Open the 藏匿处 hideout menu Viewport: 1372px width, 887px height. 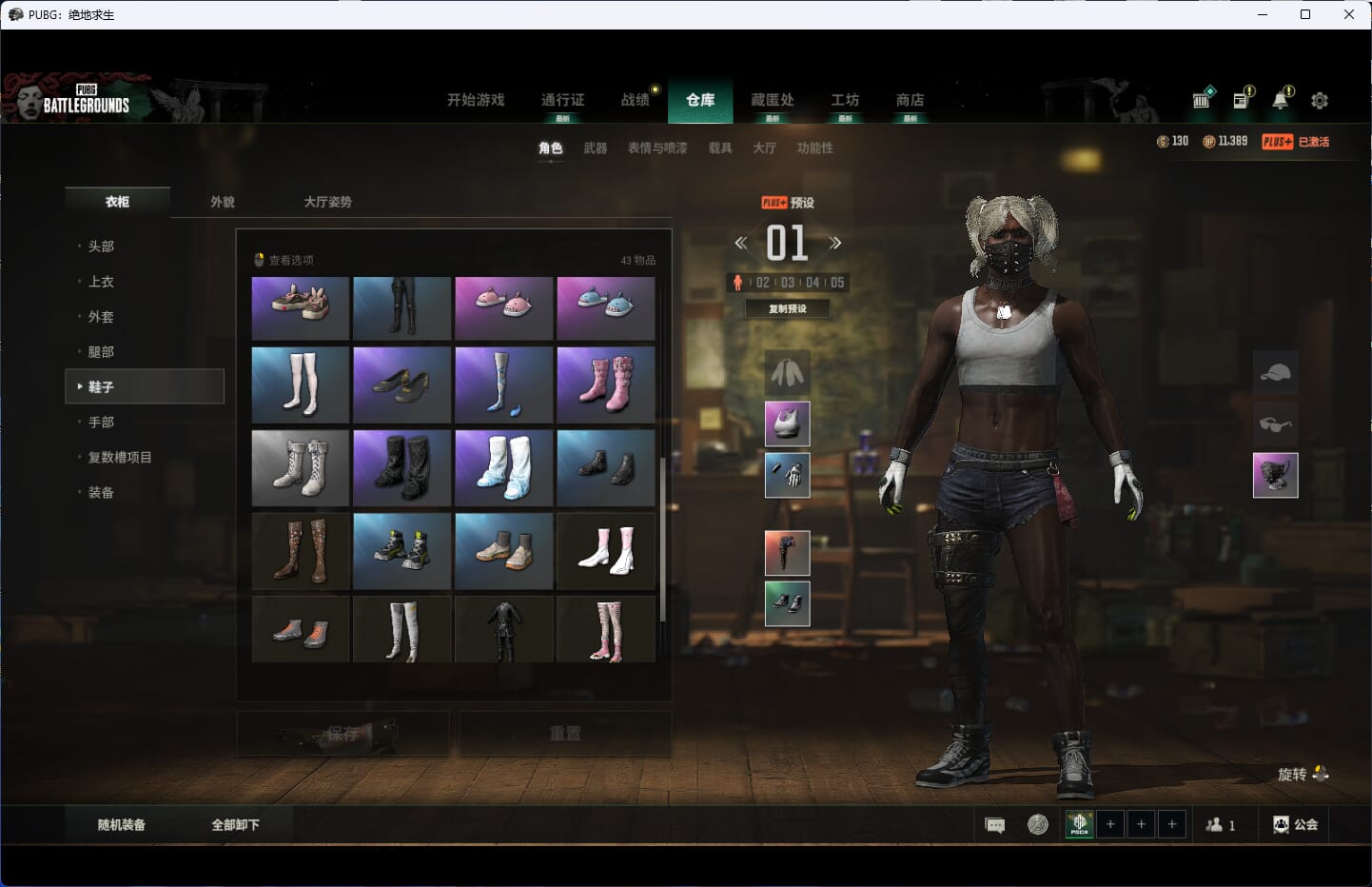773,100
